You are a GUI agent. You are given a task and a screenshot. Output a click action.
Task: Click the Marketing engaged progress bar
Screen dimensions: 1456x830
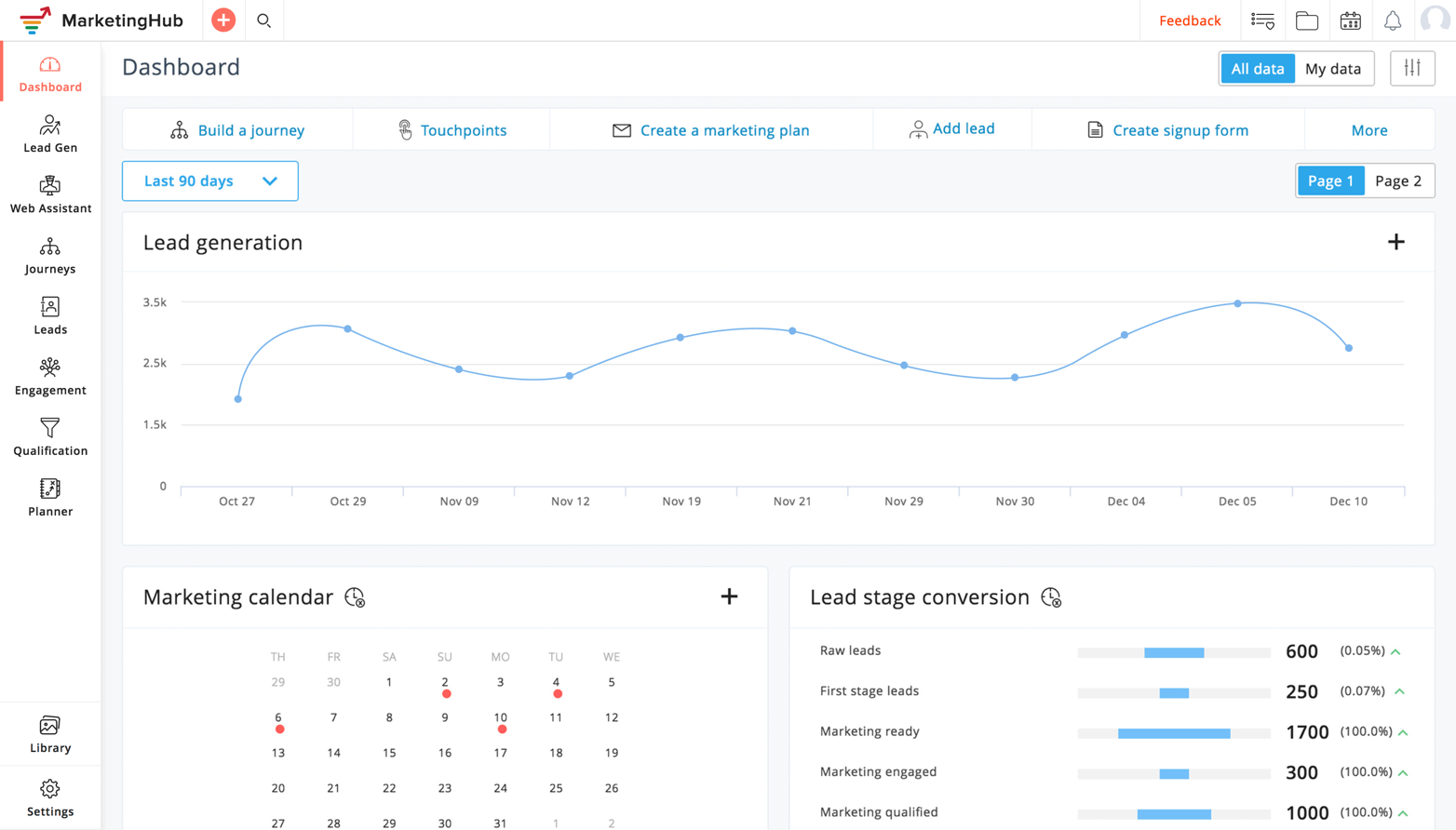click(x=1174, y=774)
